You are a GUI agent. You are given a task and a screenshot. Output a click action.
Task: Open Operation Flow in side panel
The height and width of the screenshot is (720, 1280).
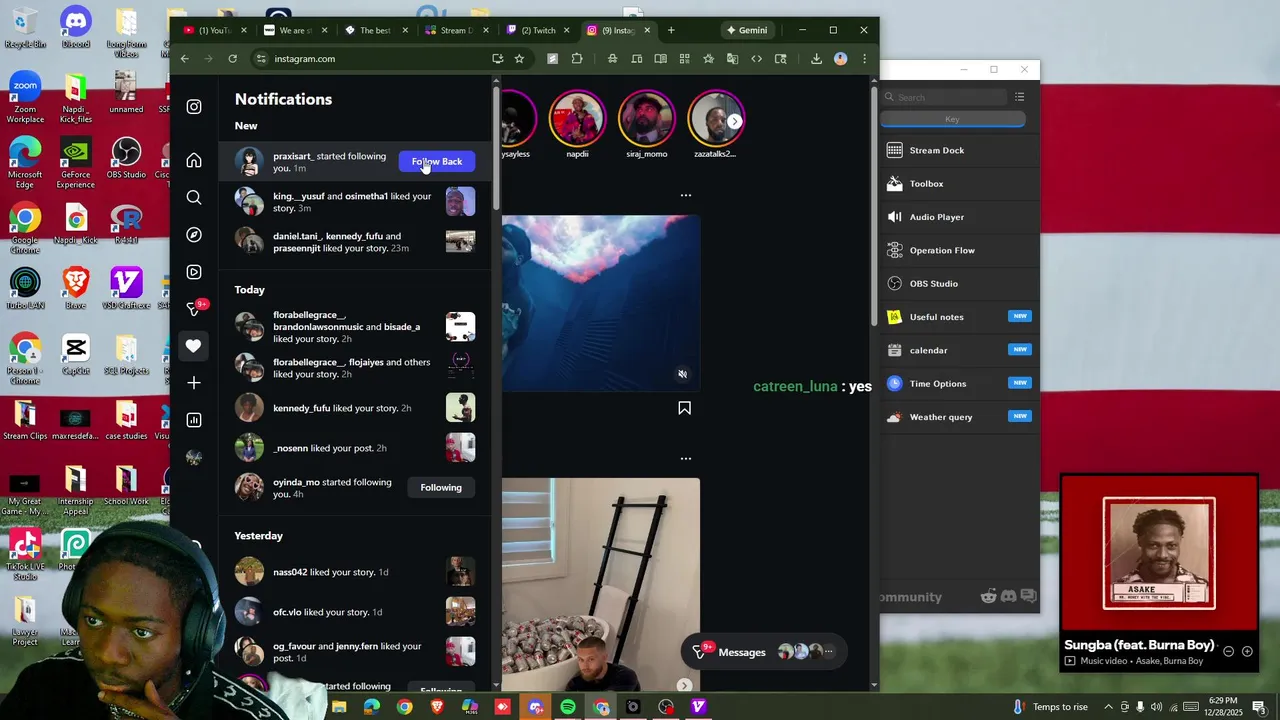point(958,250)
